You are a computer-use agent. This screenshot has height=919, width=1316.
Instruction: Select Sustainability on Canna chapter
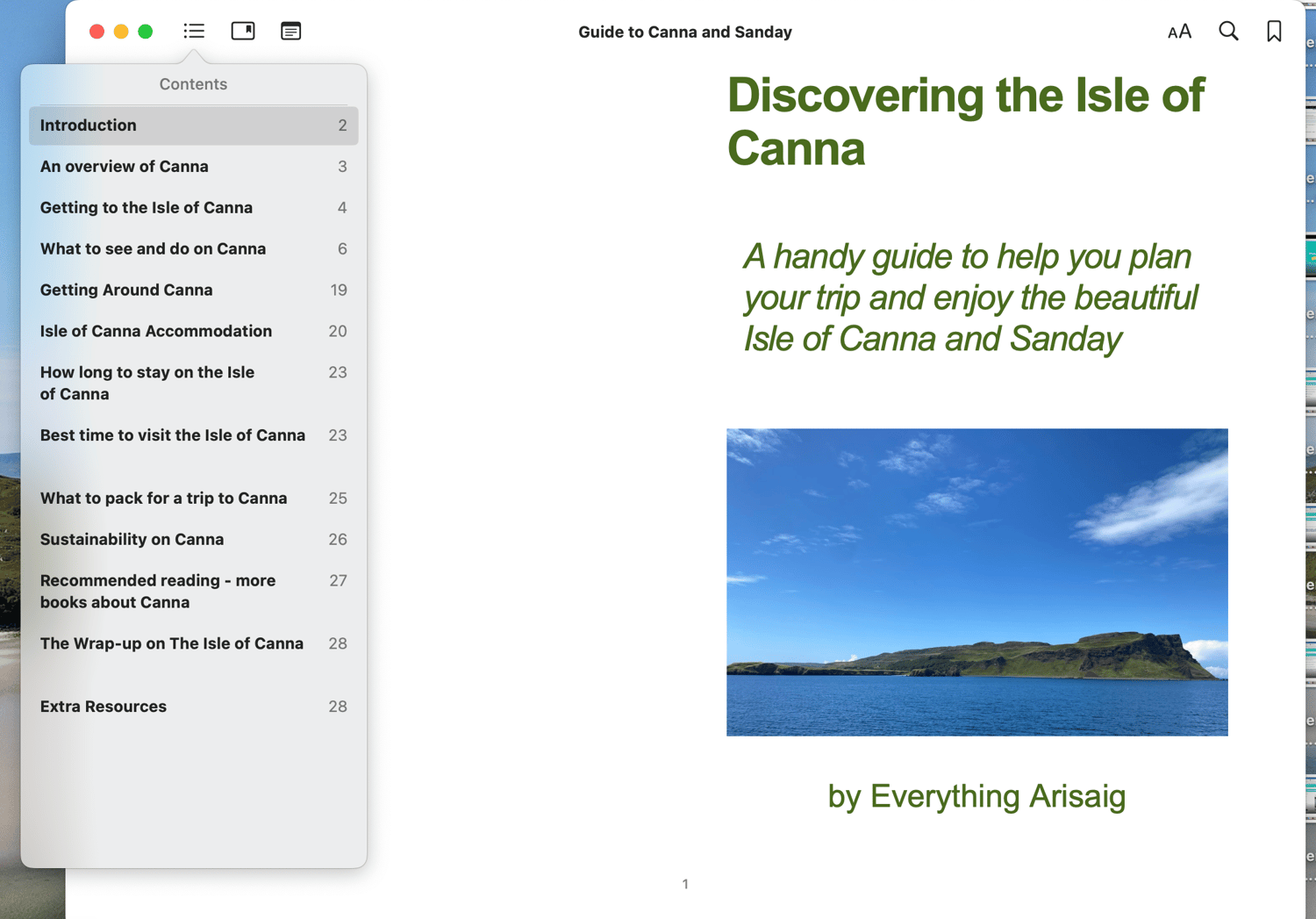(x=193, y=540)
